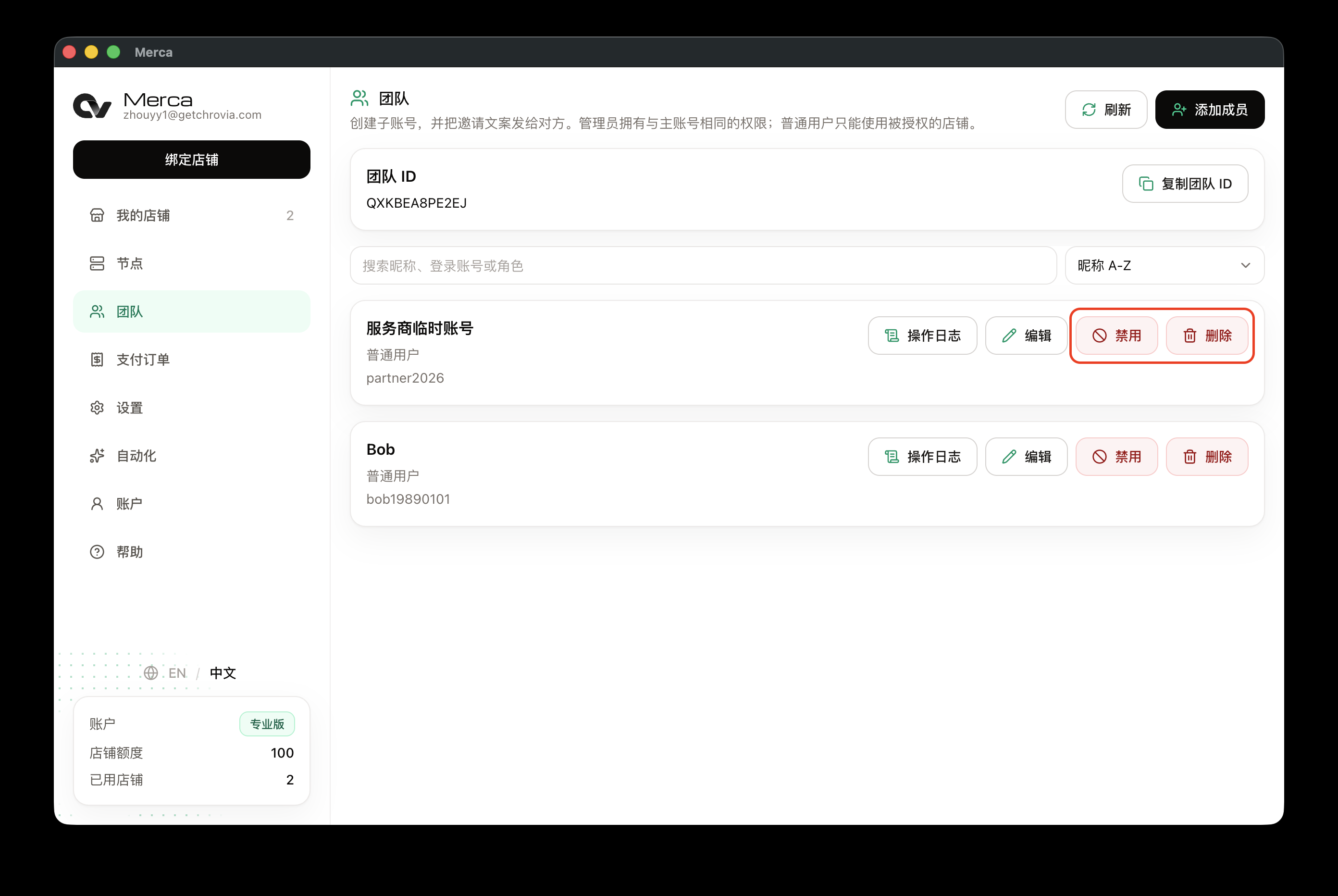This screenshot has width=1338, height=896.
Task: Click 刷新 to reload the team
Action: coord(1106,110)
